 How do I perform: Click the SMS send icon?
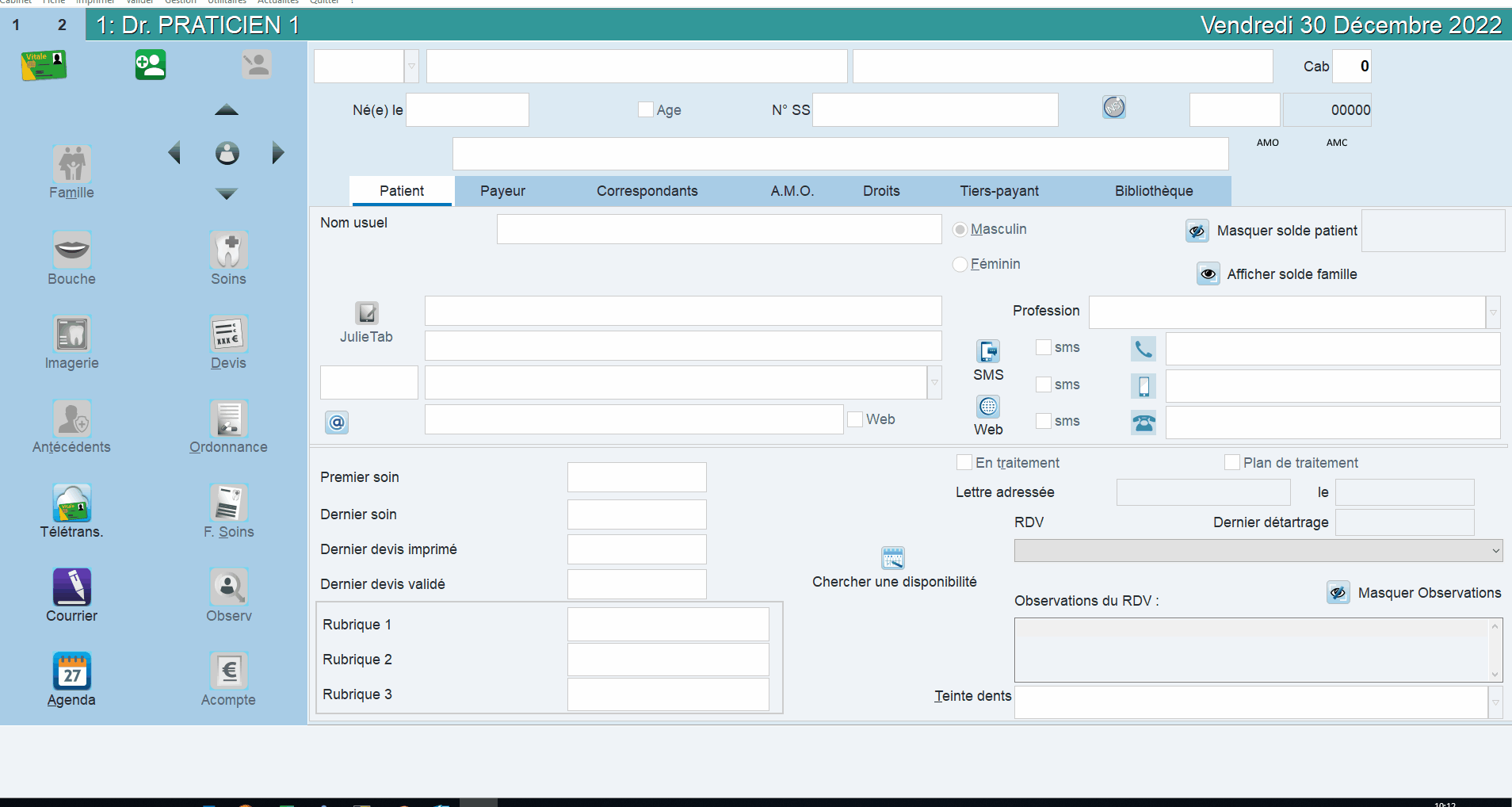pyautogui.click(x=988, y=351)
